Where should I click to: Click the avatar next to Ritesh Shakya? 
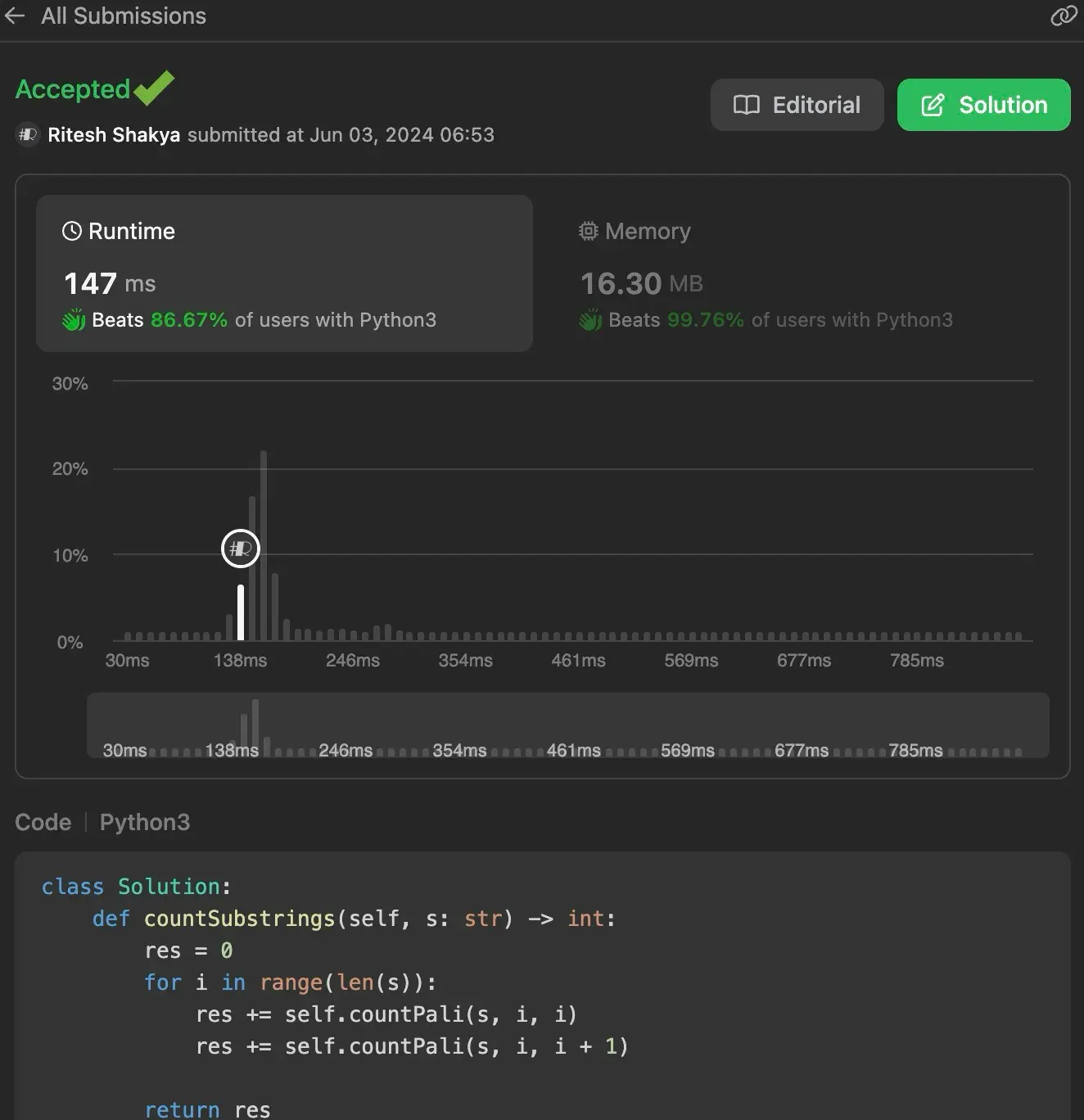point(28,134)
